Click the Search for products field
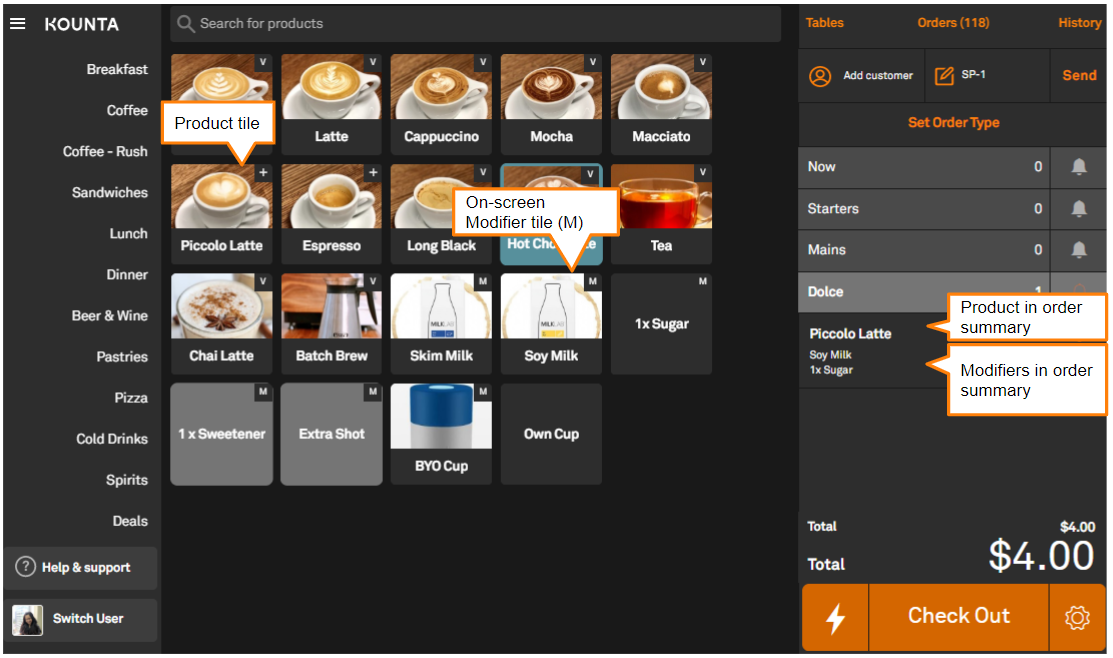1113x658 pixels. pyautogui.click(x=475, y=23)
